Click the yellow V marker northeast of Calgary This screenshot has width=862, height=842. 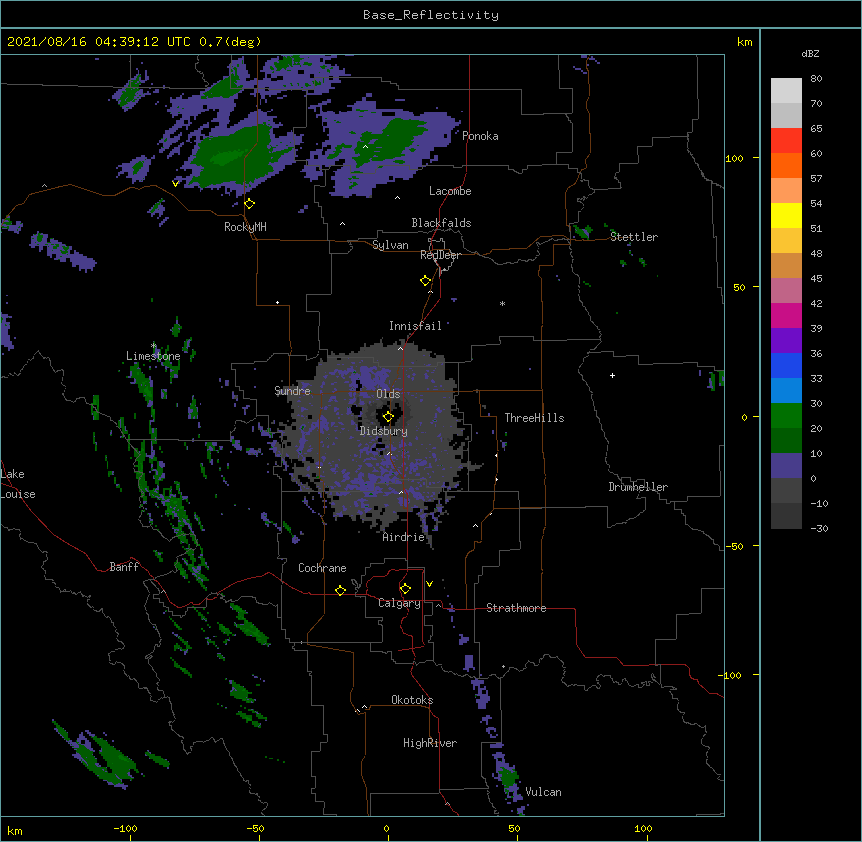(429, 584)
